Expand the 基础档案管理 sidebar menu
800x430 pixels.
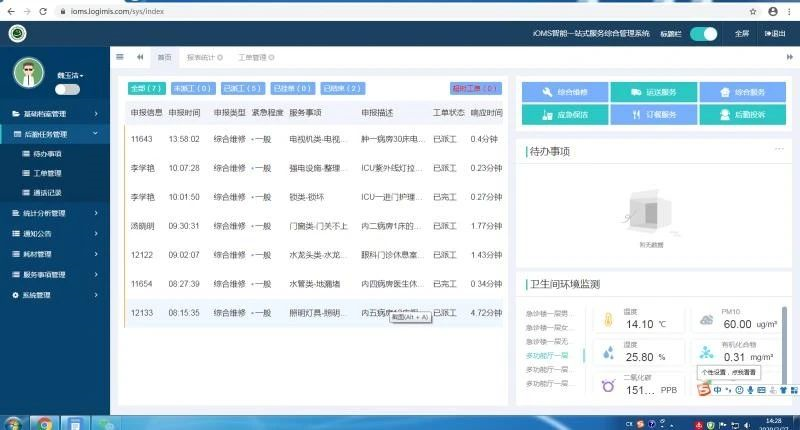(54, 113)
